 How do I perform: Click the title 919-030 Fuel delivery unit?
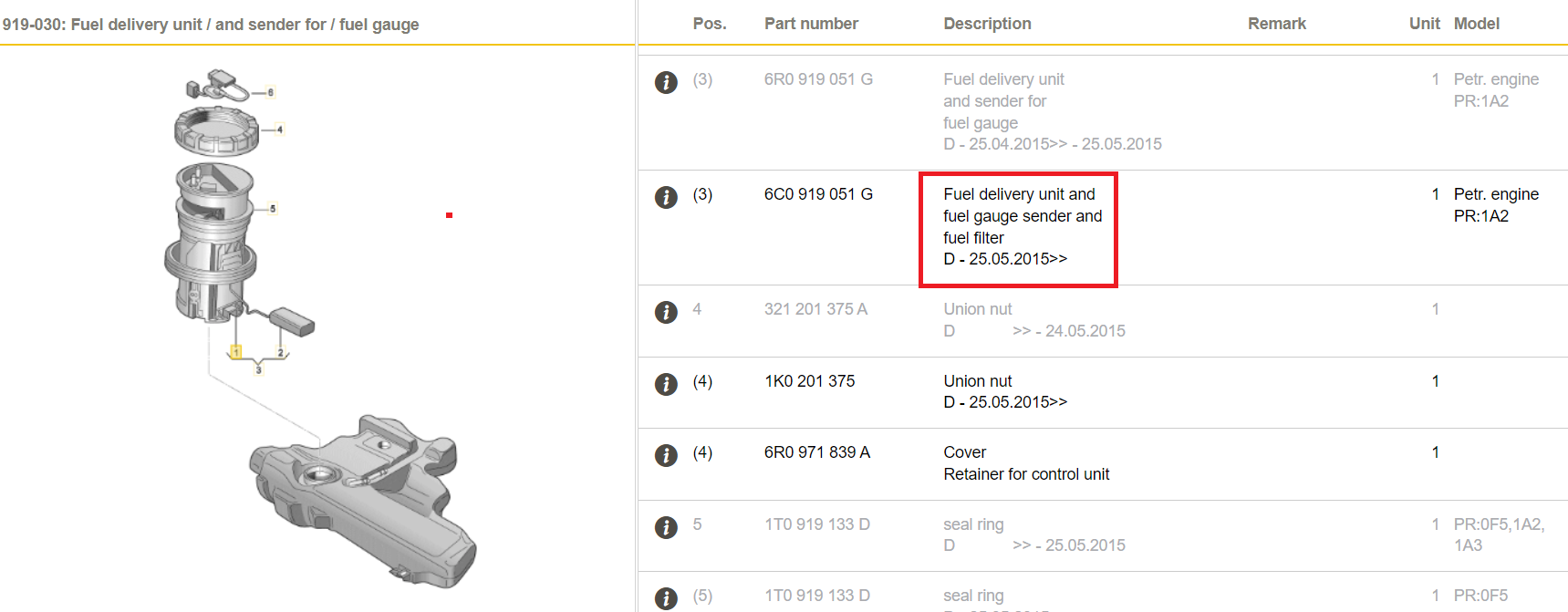point(210,25)
